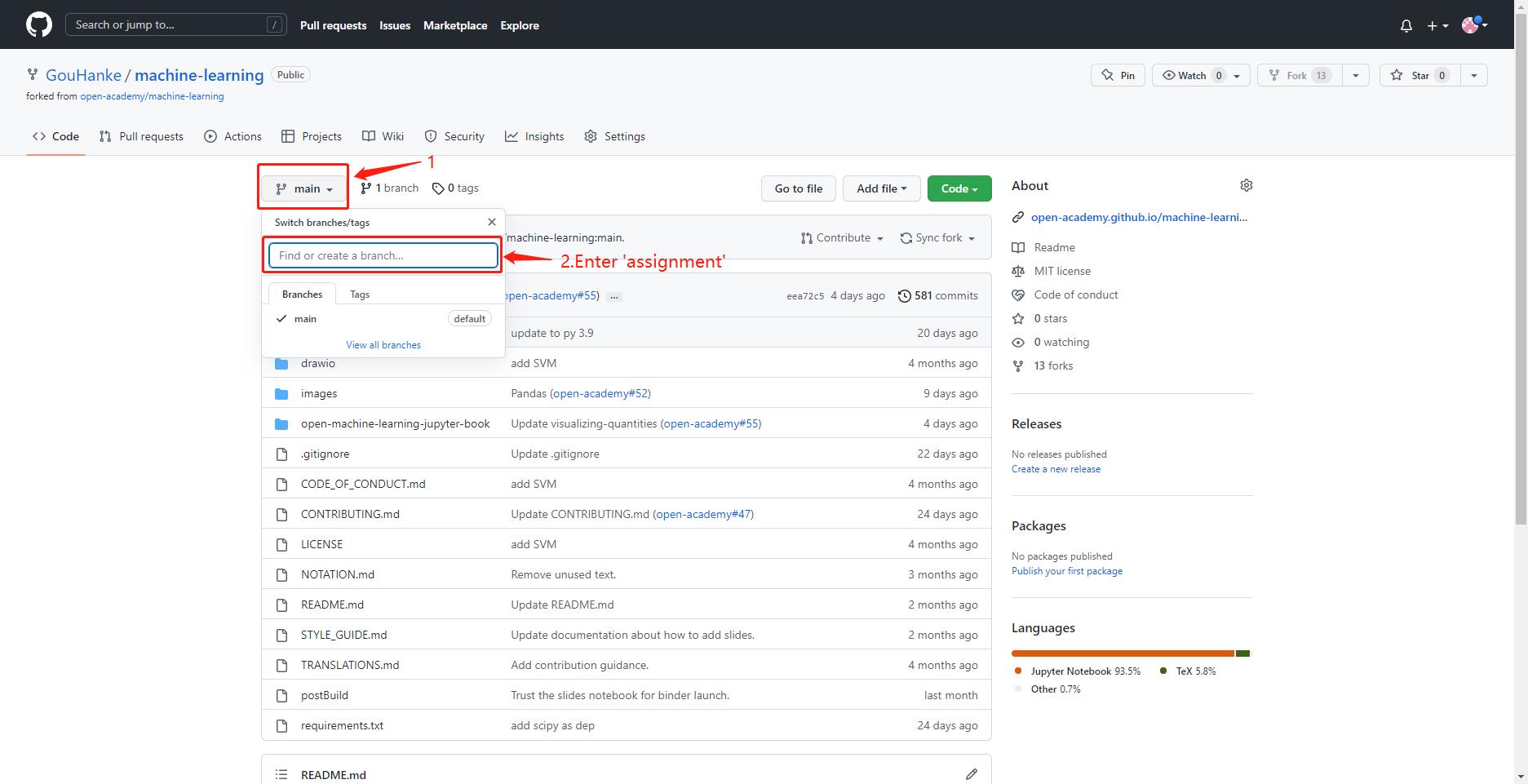1528x784 pixels.
Task: Choose the main branch entry
Action: tap(383, 319)
